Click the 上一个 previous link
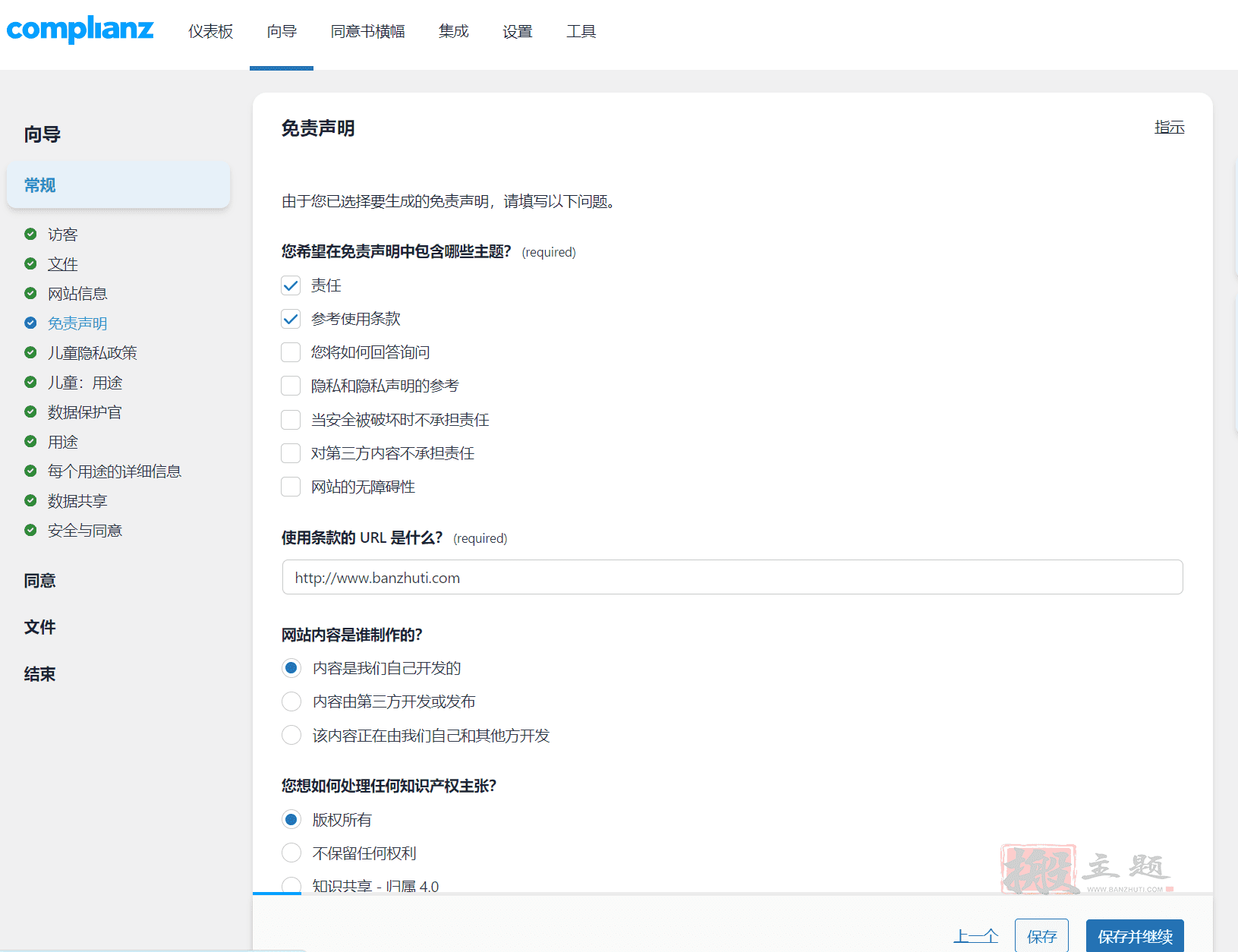This screenshot has width=1238, height=952. pos(976,937)
